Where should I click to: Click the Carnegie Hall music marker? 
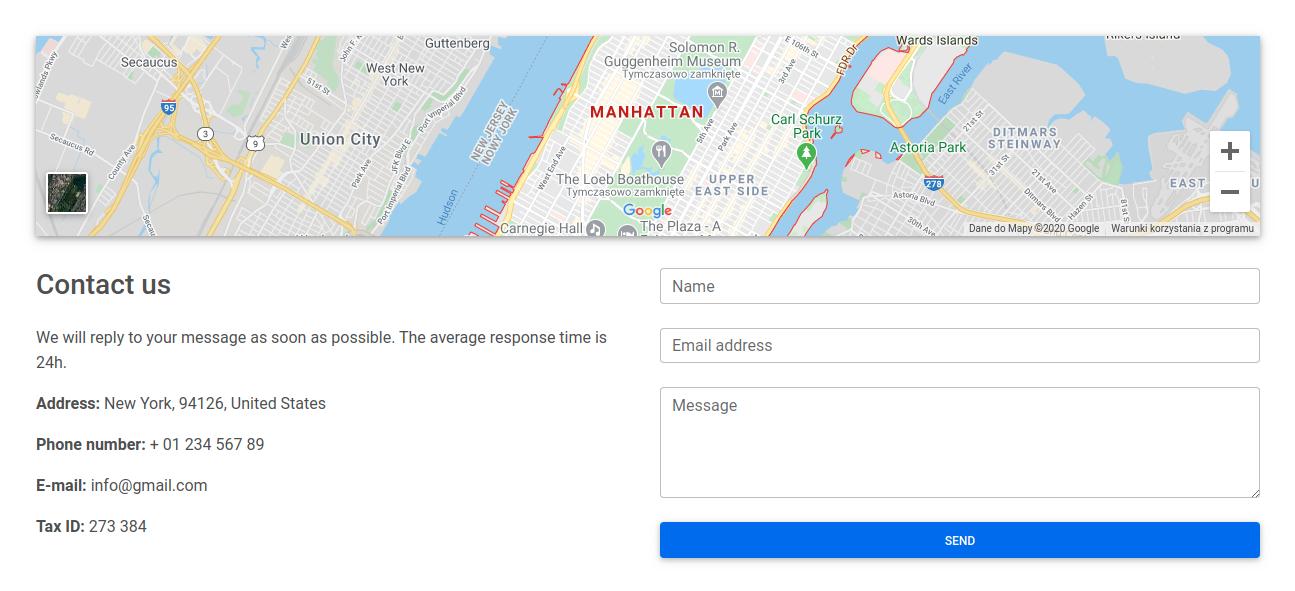(x=595, y=229)
